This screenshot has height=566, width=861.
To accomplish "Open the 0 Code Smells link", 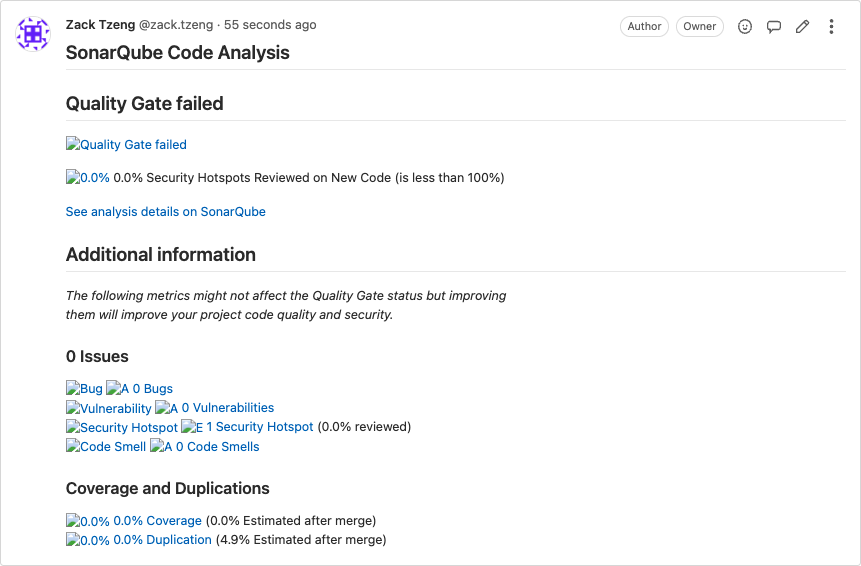I will coord(217,447).
